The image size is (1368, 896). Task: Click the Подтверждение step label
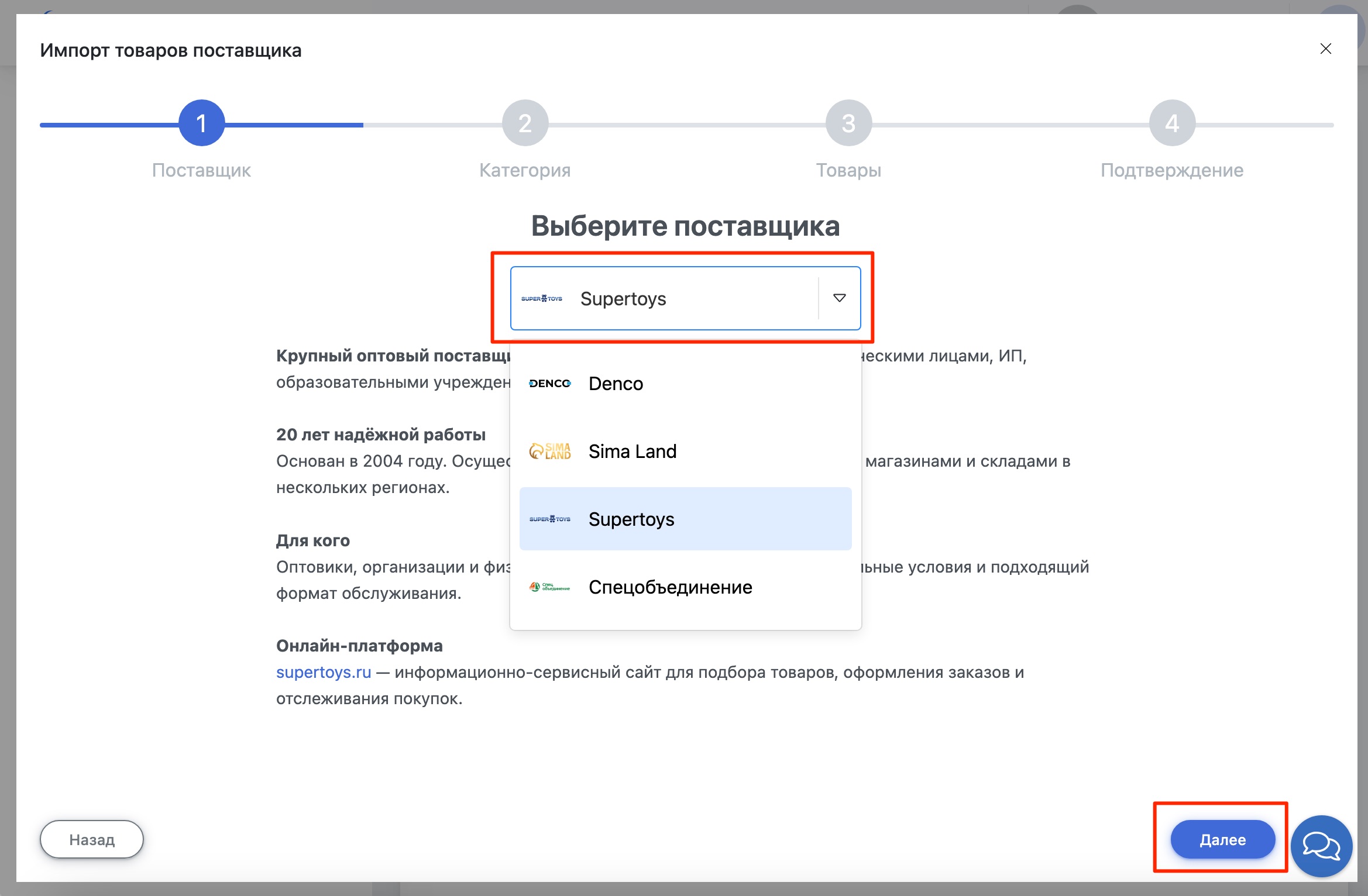click(1172, 170)
